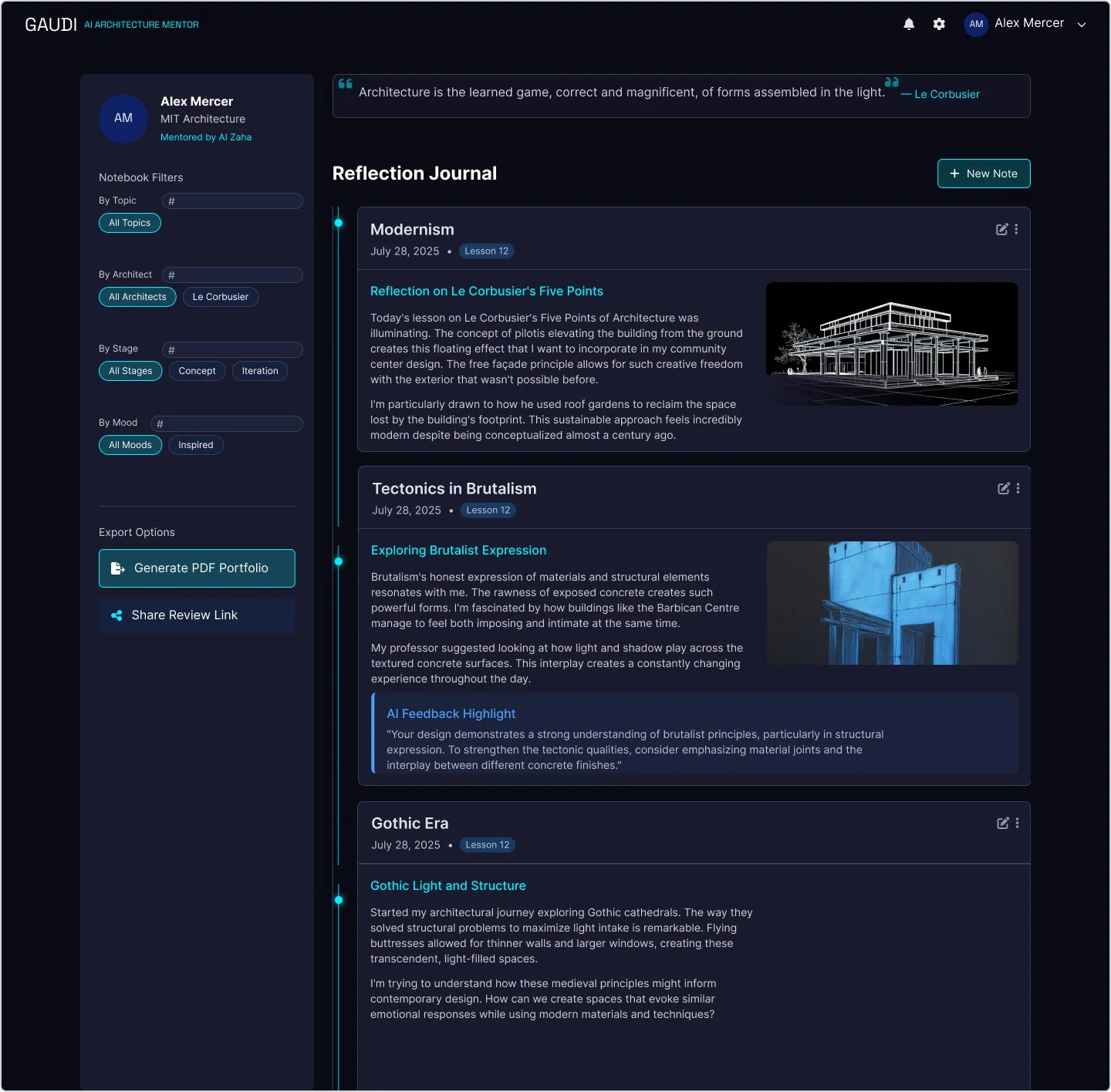Screen dimensions: 1111x1092
Task: Click the GAUDI logo
Action: (x=51, y=25)
